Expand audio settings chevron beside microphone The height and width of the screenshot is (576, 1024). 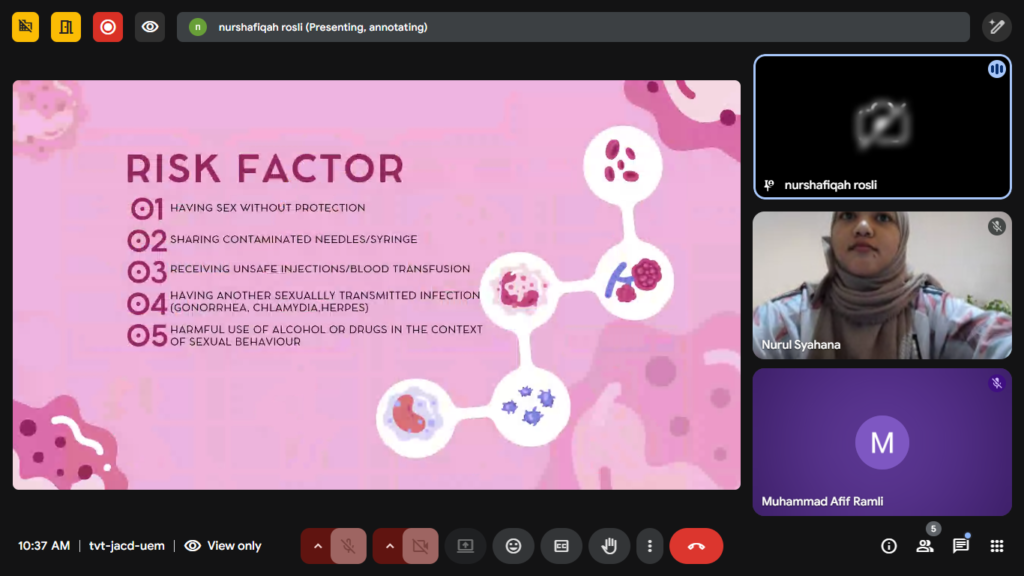click(x=317, y=546)
